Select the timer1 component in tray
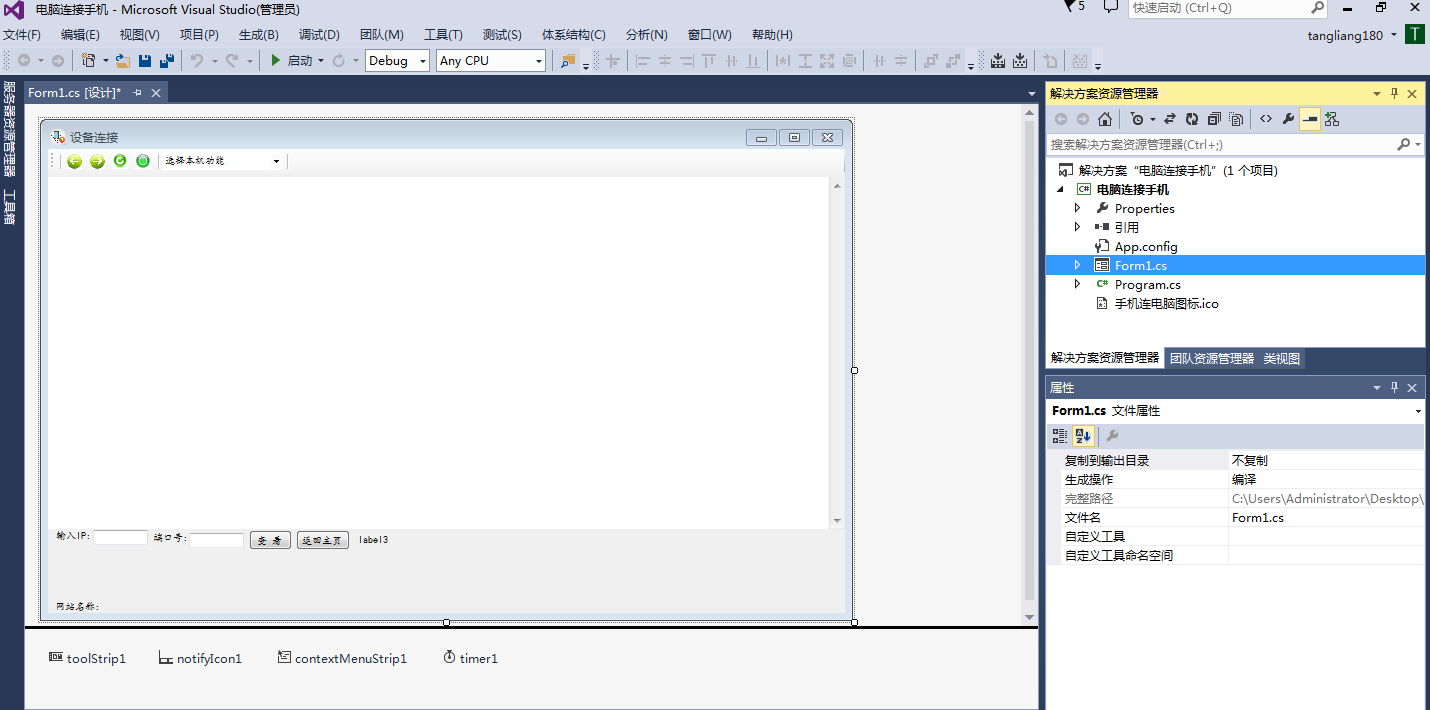1430x710 pixels. (470, 658)
